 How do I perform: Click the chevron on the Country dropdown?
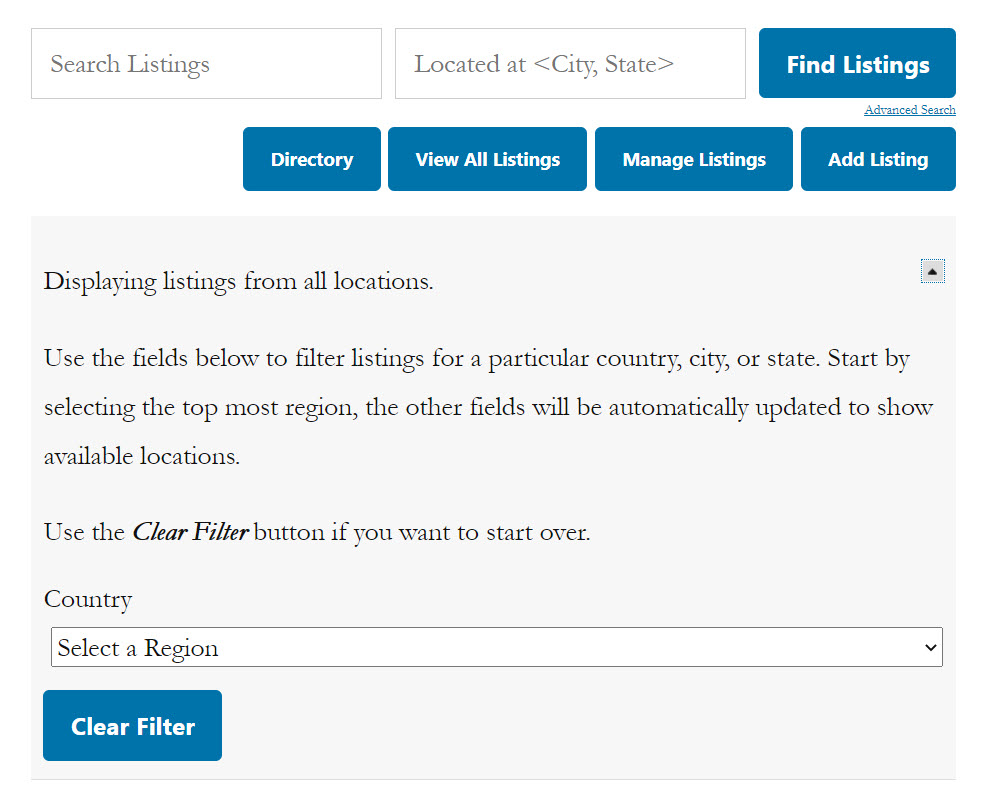click(x=931, y=647)
